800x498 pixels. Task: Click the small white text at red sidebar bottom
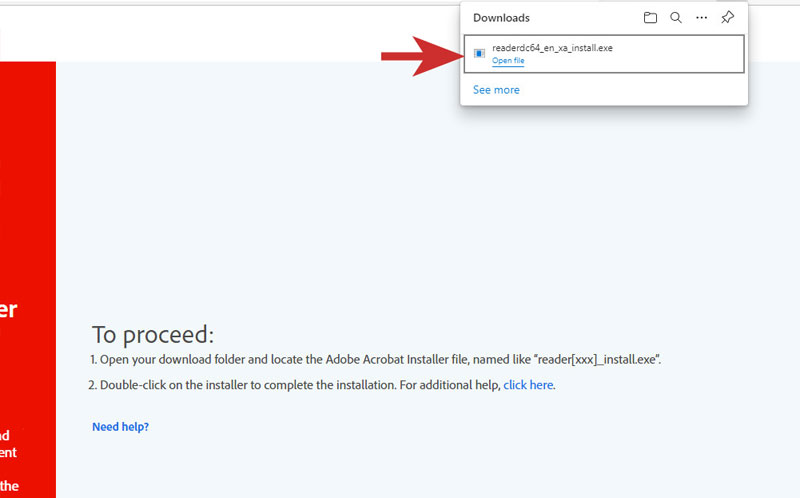point(8,453)
